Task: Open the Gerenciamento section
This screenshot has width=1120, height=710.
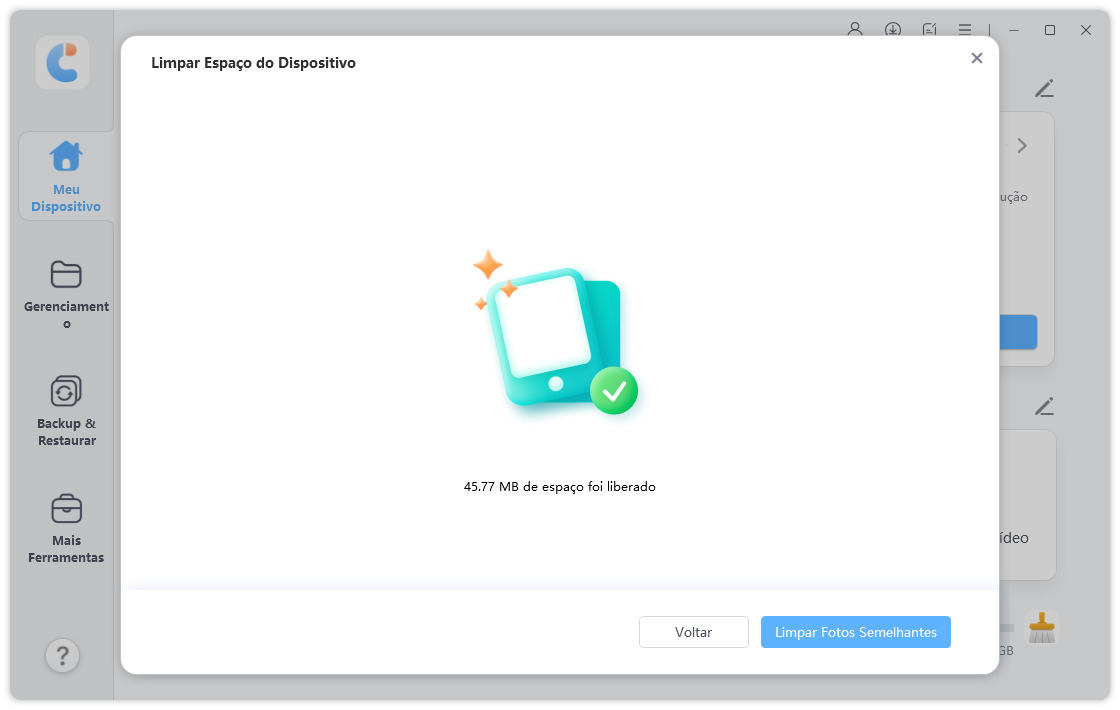Action: coord(66,294)
